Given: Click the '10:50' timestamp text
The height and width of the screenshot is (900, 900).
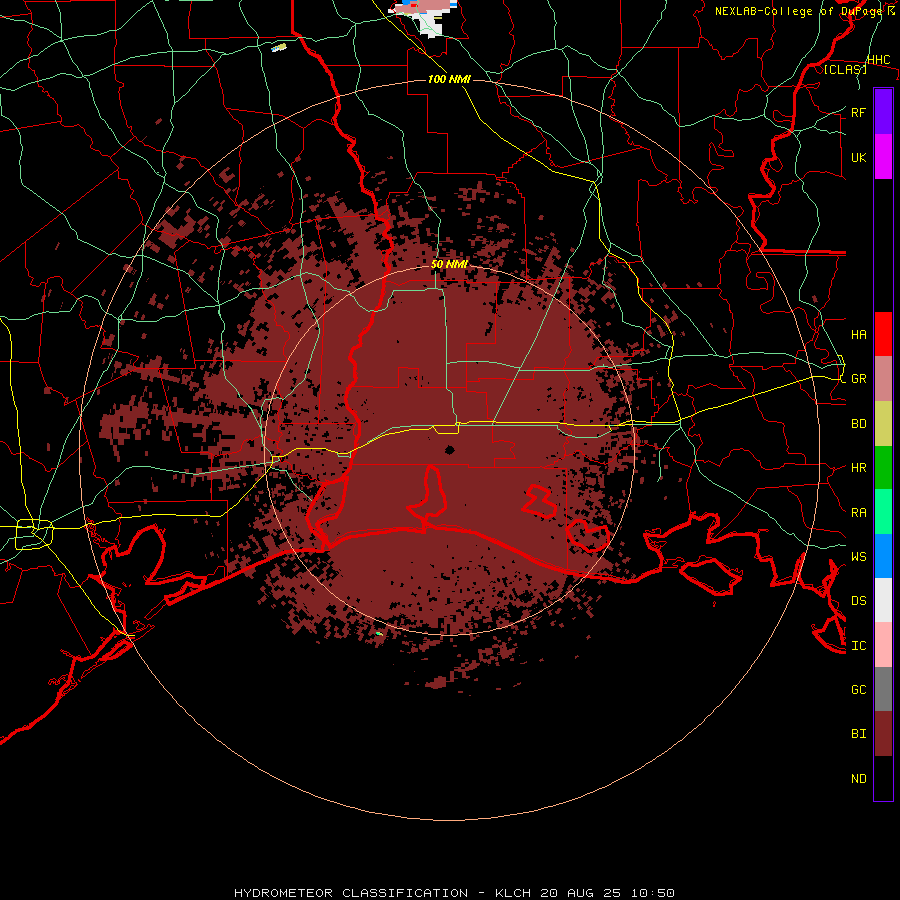Looking at the screenshot, I should 653,893.
